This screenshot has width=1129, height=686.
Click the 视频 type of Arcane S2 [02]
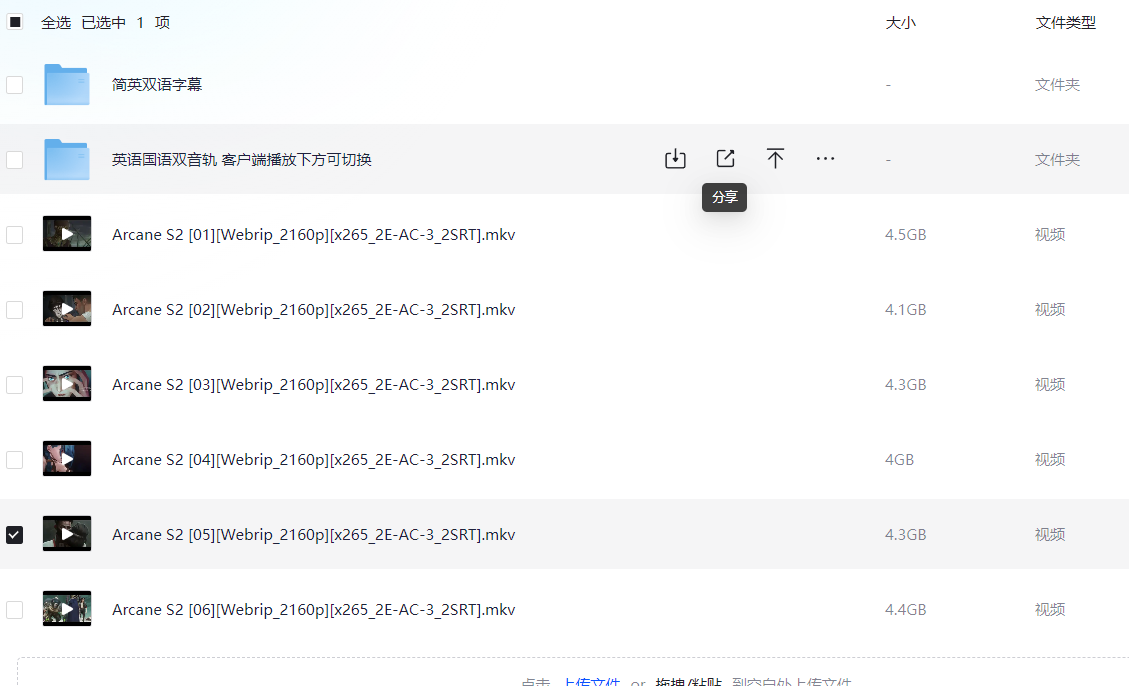click(1050, 310)
